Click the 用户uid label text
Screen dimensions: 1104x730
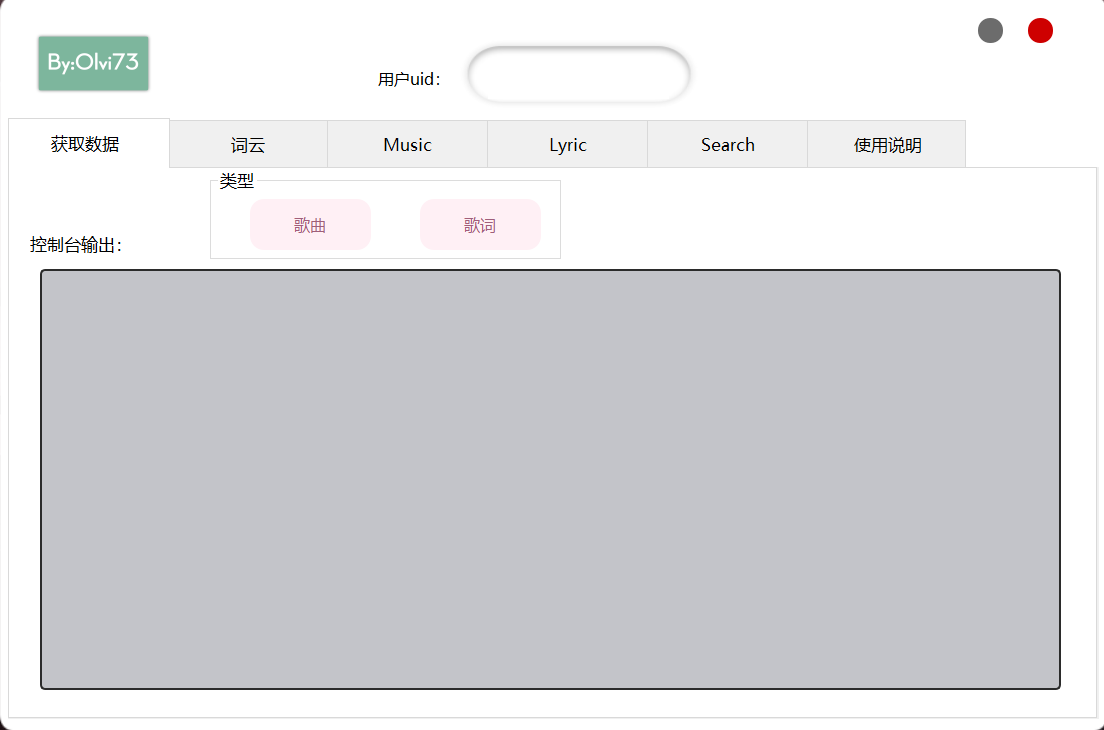pyautogui.click(x=409, y=80)
